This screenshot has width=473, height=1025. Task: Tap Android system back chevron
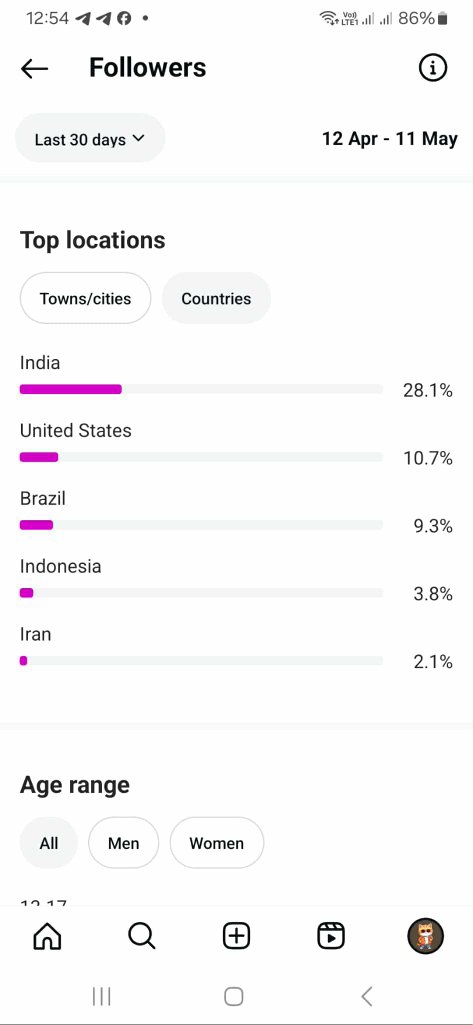[367, 996]
